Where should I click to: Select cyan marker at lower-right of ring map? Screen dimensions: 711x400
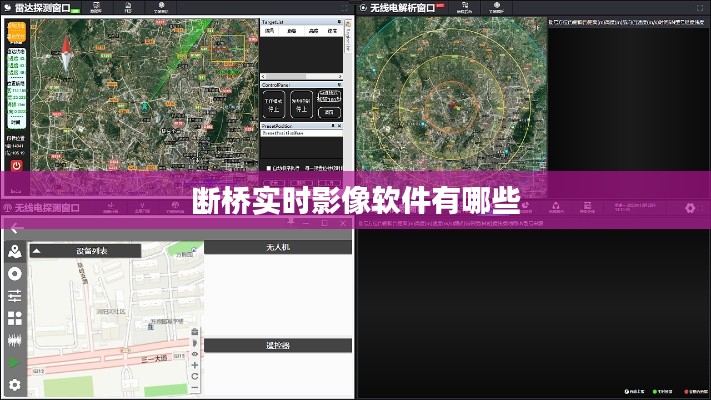[x=506, y=152]
